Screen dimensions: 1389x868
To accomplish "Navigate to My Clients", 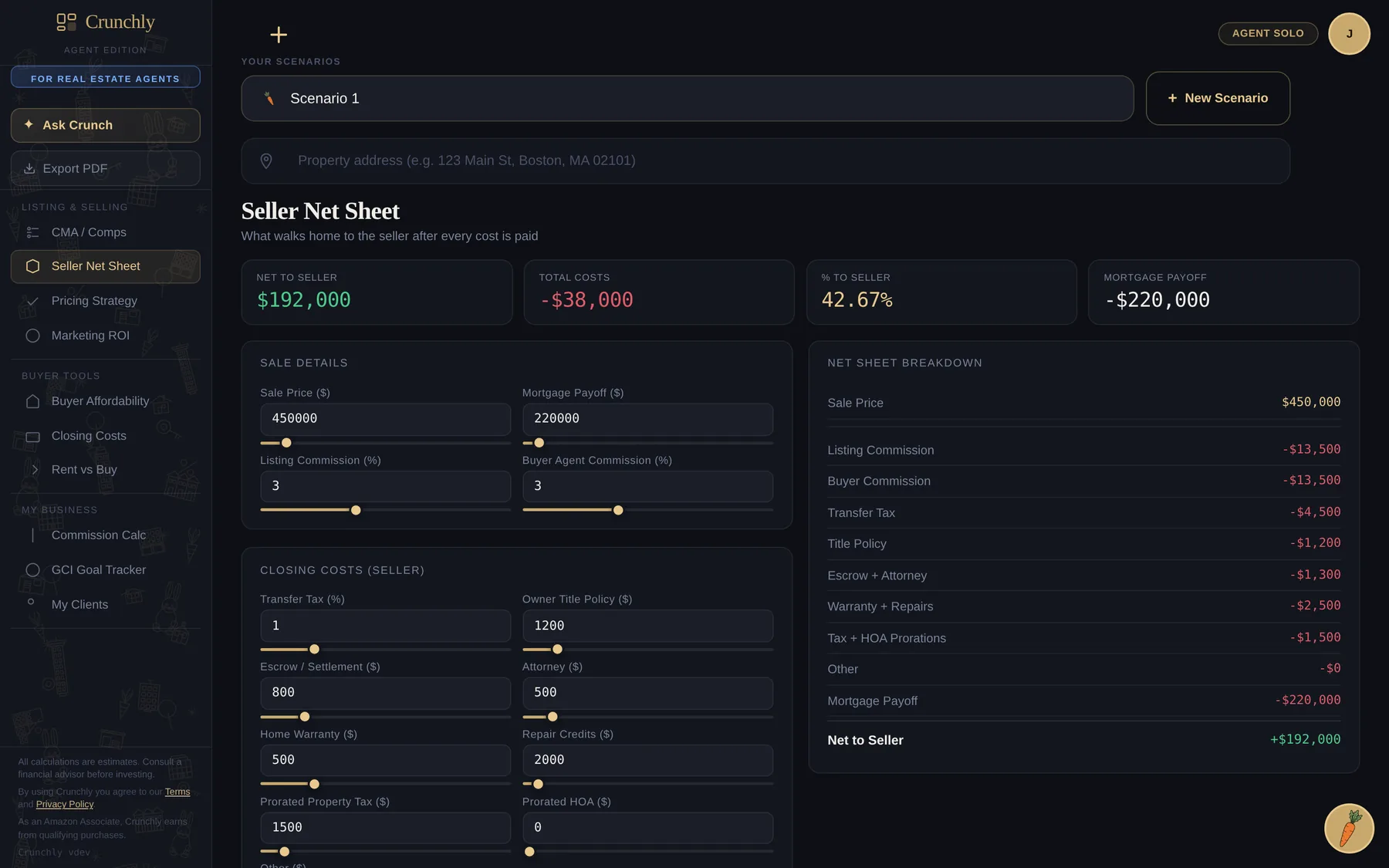I will (x=106, y=605).
